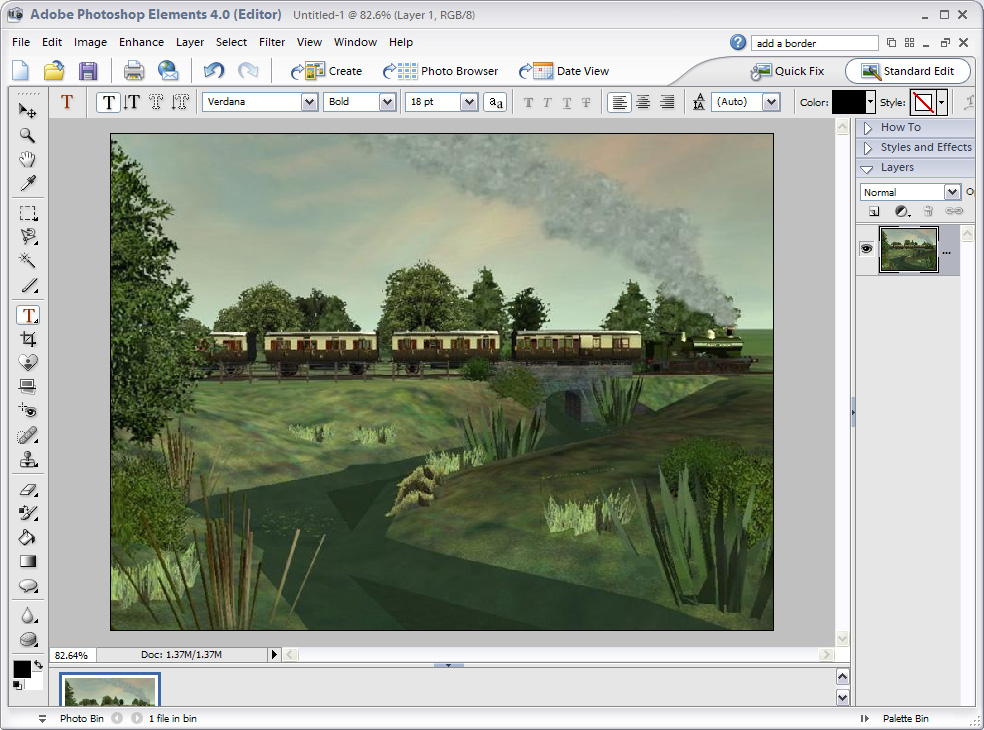Expand the Styles and Effects palette

coord(869,148)
